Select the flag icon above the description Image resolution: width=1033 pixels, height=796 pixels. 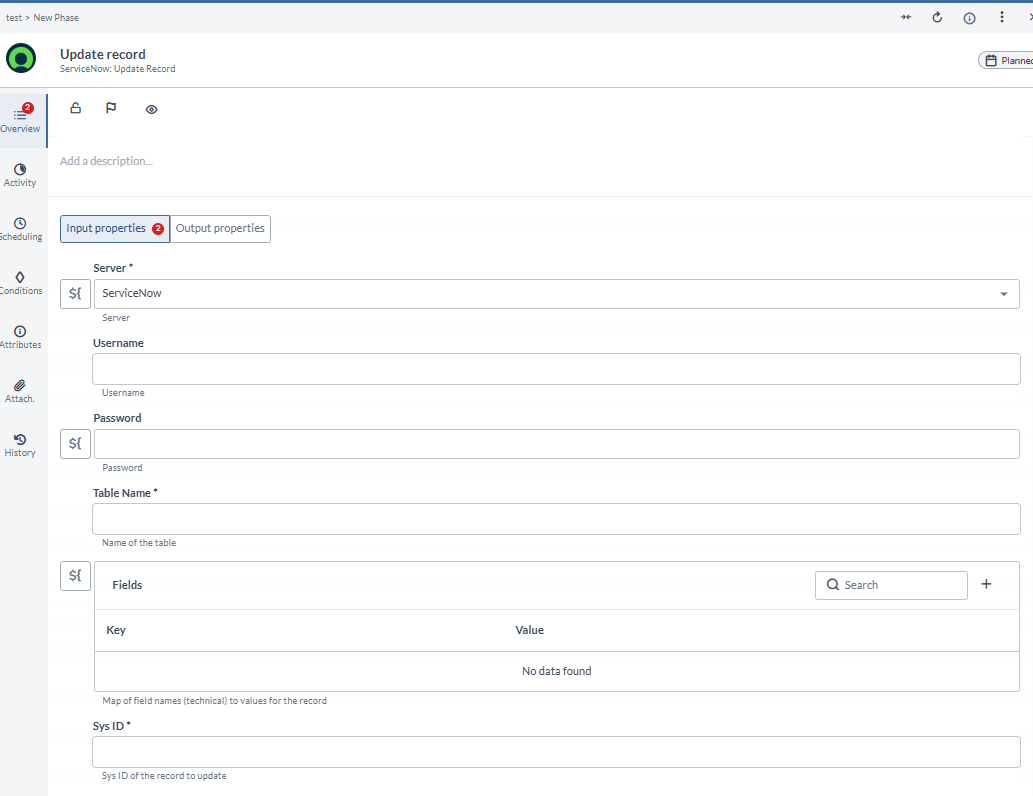112,108
